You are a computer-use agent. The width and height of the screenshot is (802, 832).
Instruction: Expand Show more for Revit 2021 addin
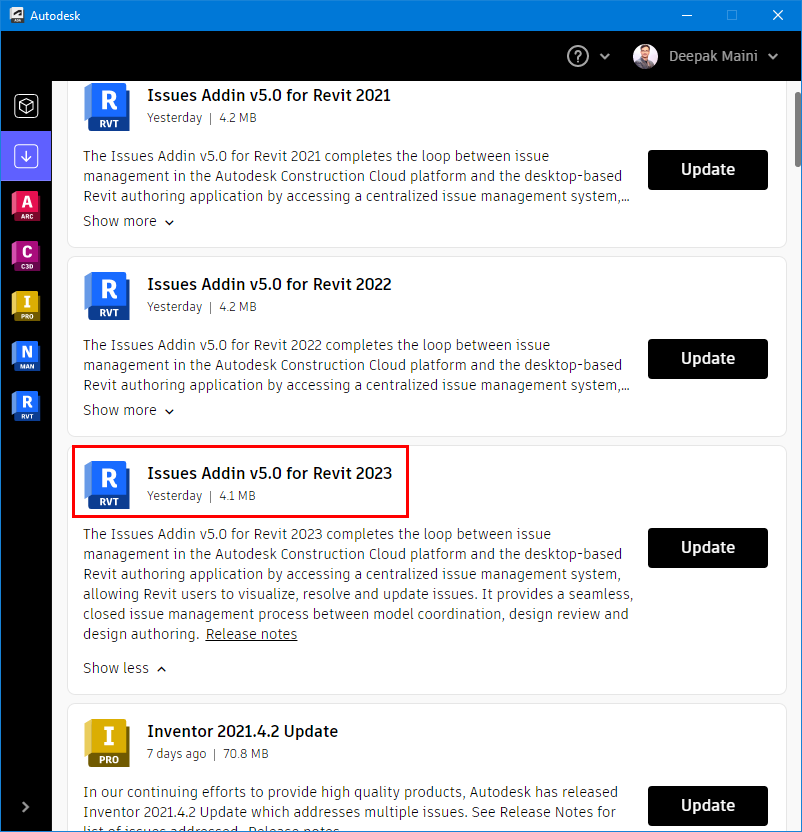point(128,221)
